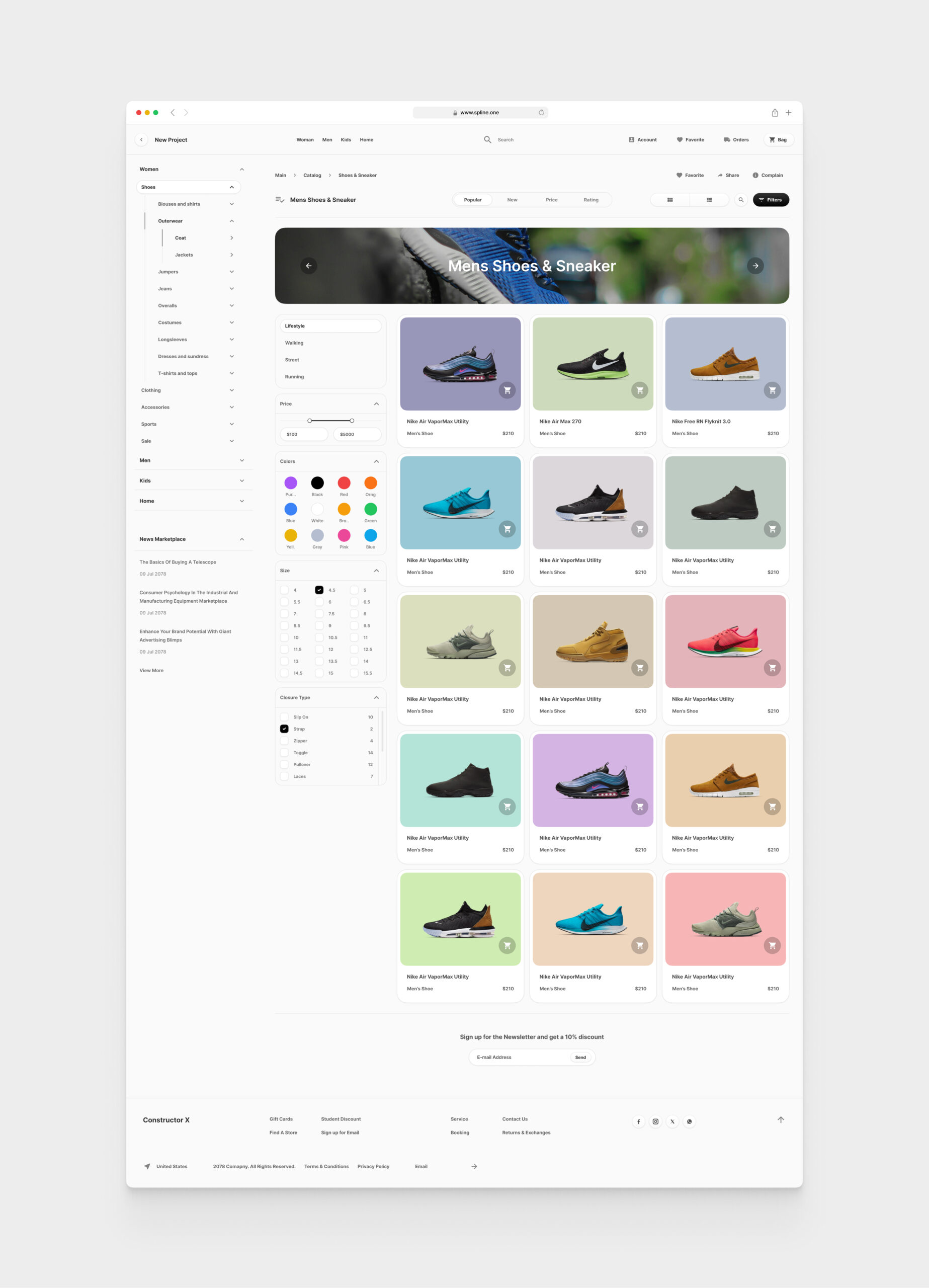Expand the Men sidebar section
This screenshot has height=1288, width=929.
click(242, 460)
